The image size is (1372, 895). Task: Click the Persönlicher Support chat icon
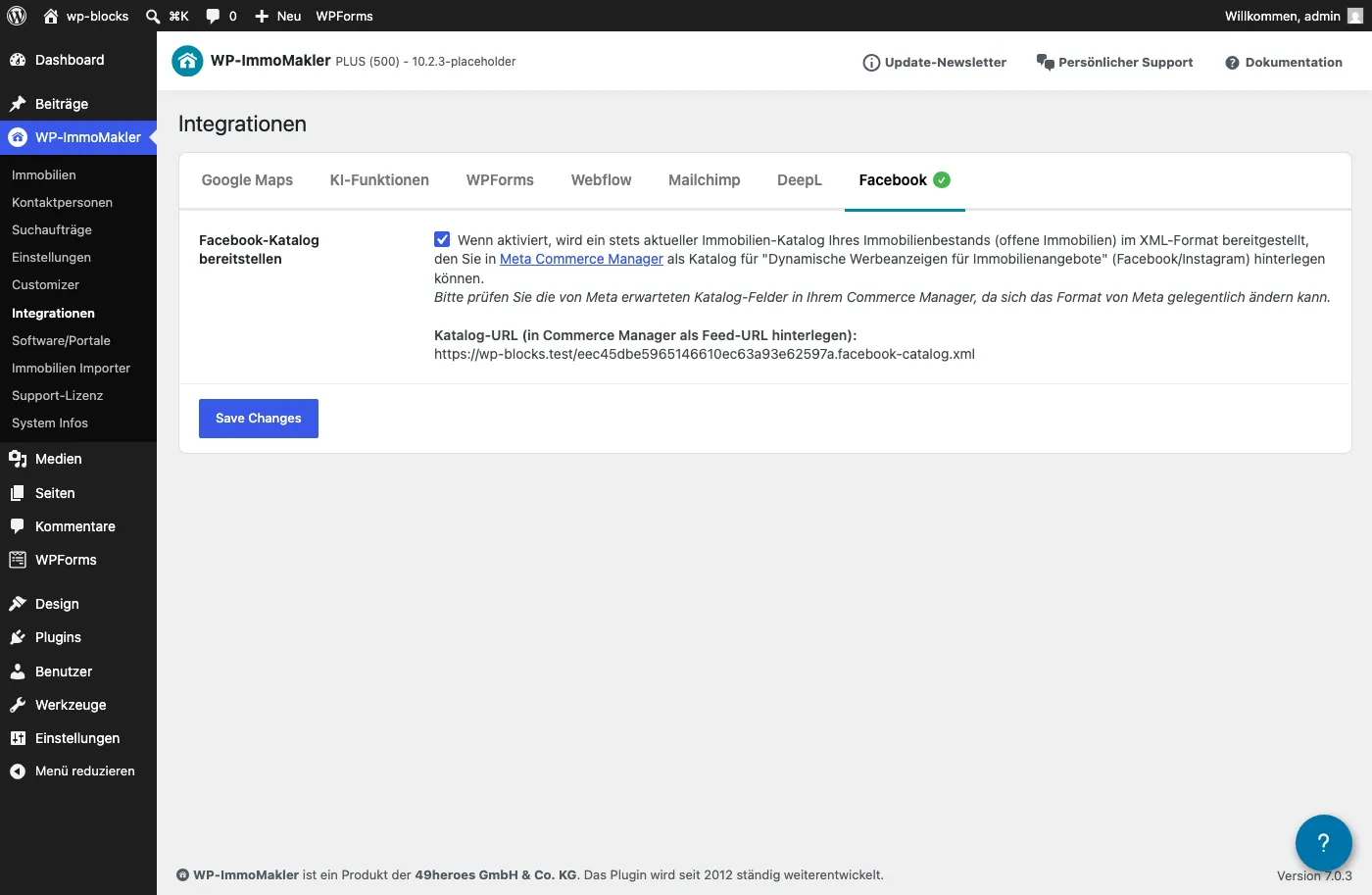[1045, 62]
